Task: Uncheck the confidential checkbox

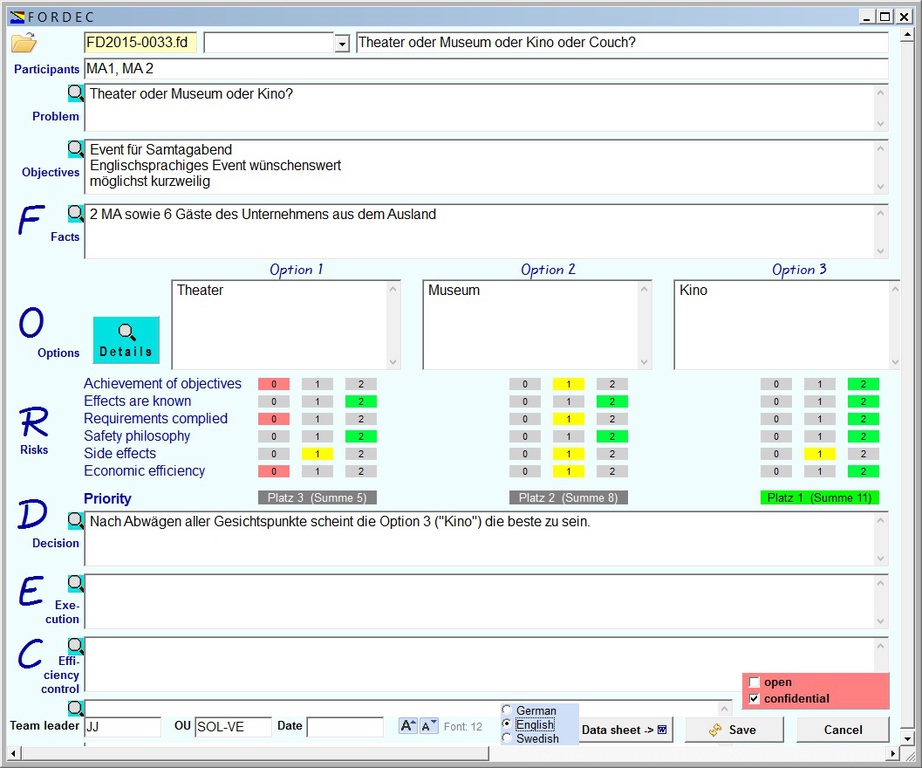Action: point(754,698)
